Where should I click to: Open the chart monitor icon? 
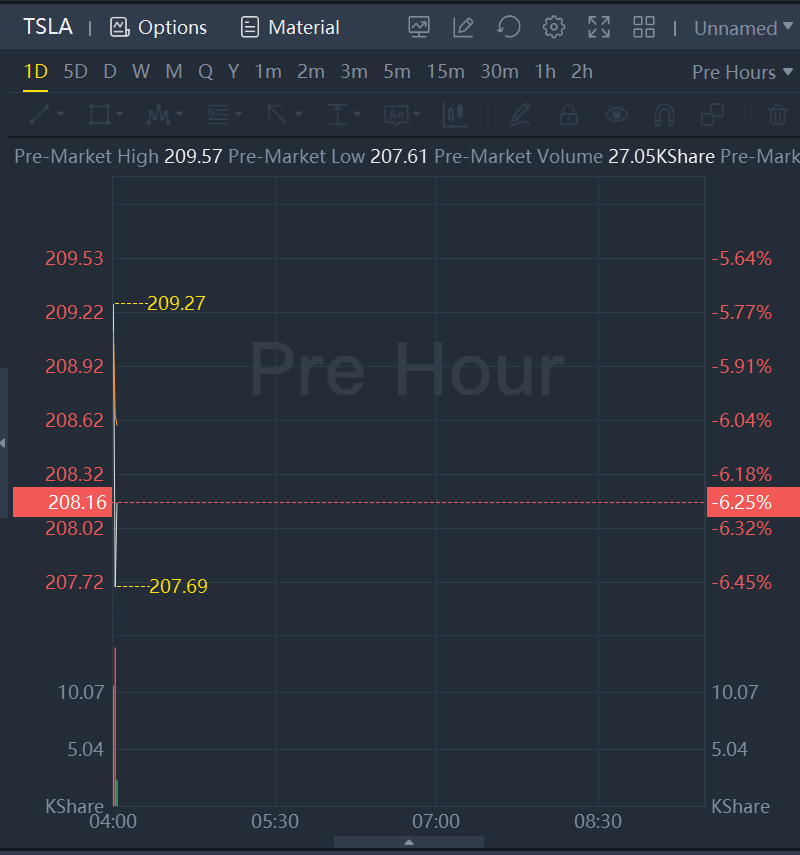[x=419, y=27]
